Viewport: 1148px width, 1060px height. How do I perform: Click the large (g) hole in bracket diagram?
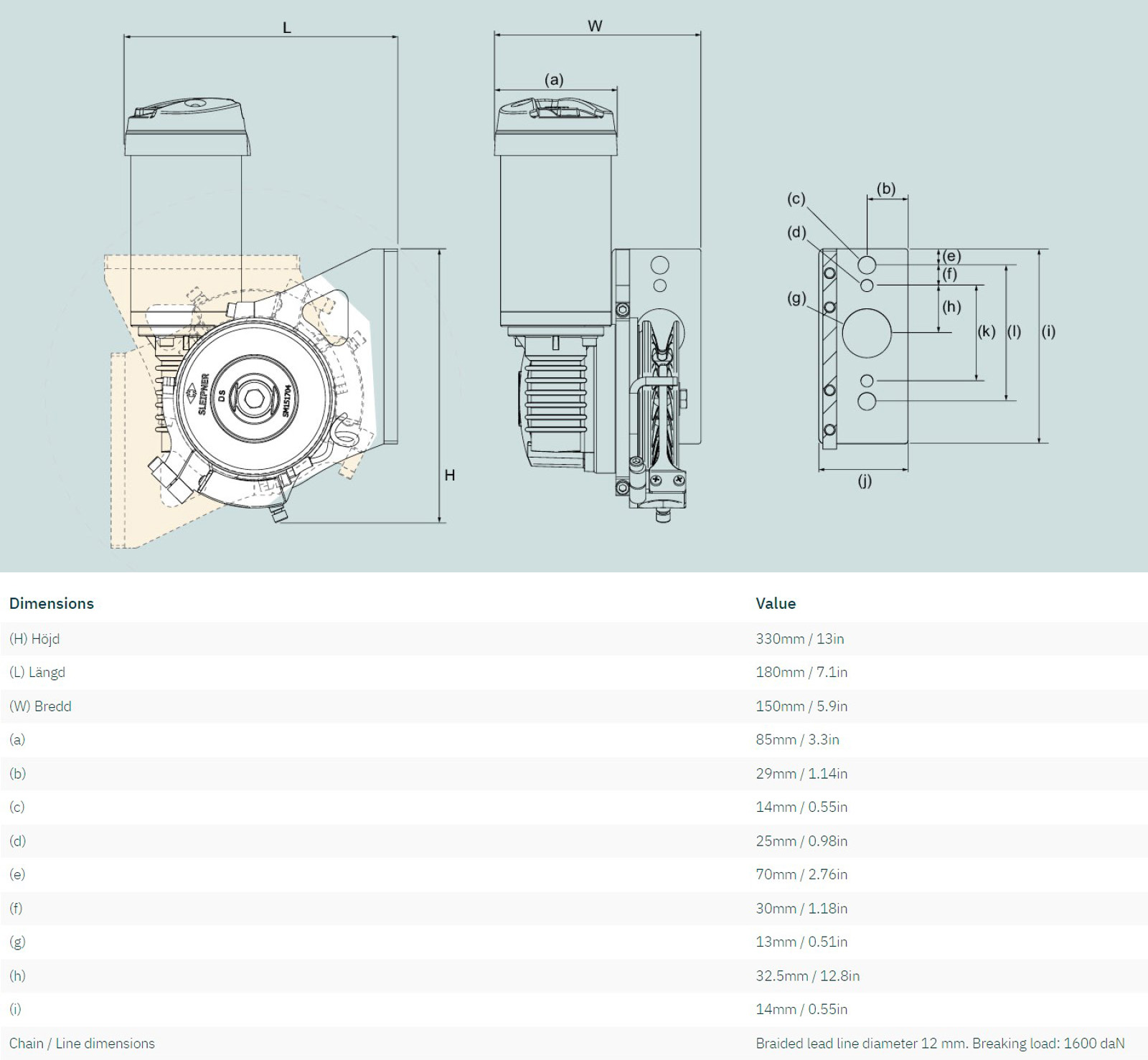867,333
